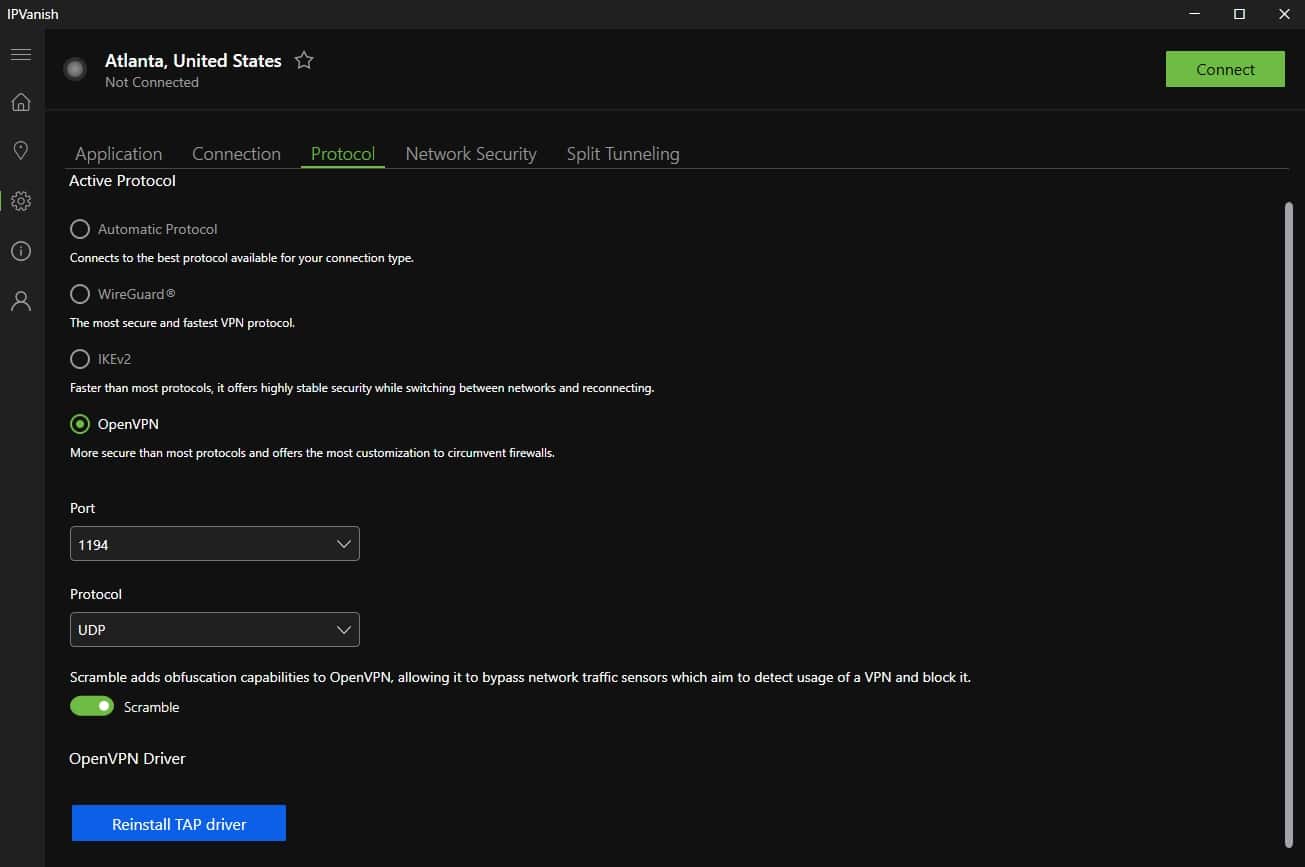Click the vertical scrollbar of settings

point(1287,525)
